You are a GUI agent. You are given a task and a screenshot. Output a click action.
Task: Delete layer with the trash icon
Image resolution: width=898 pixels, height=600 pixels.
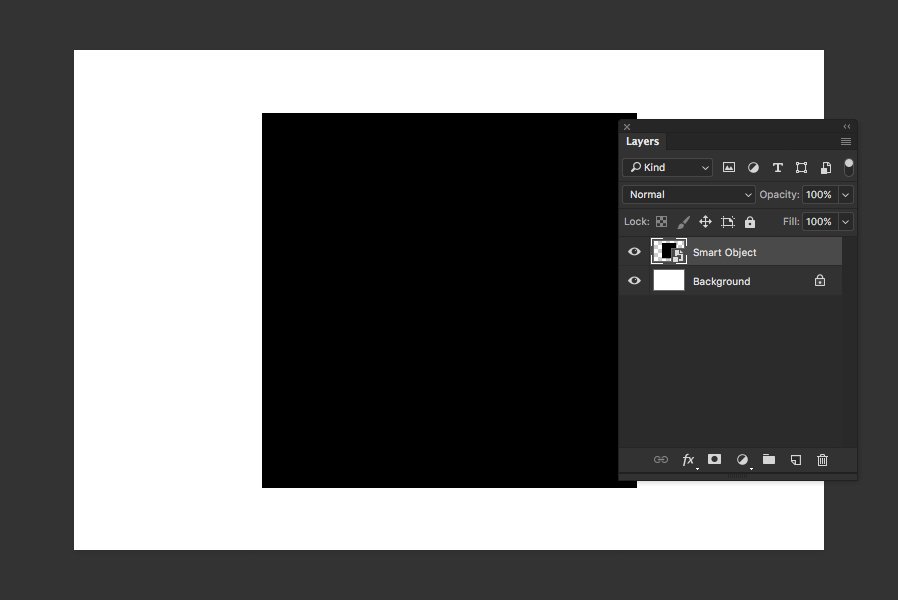click(822, 460)
